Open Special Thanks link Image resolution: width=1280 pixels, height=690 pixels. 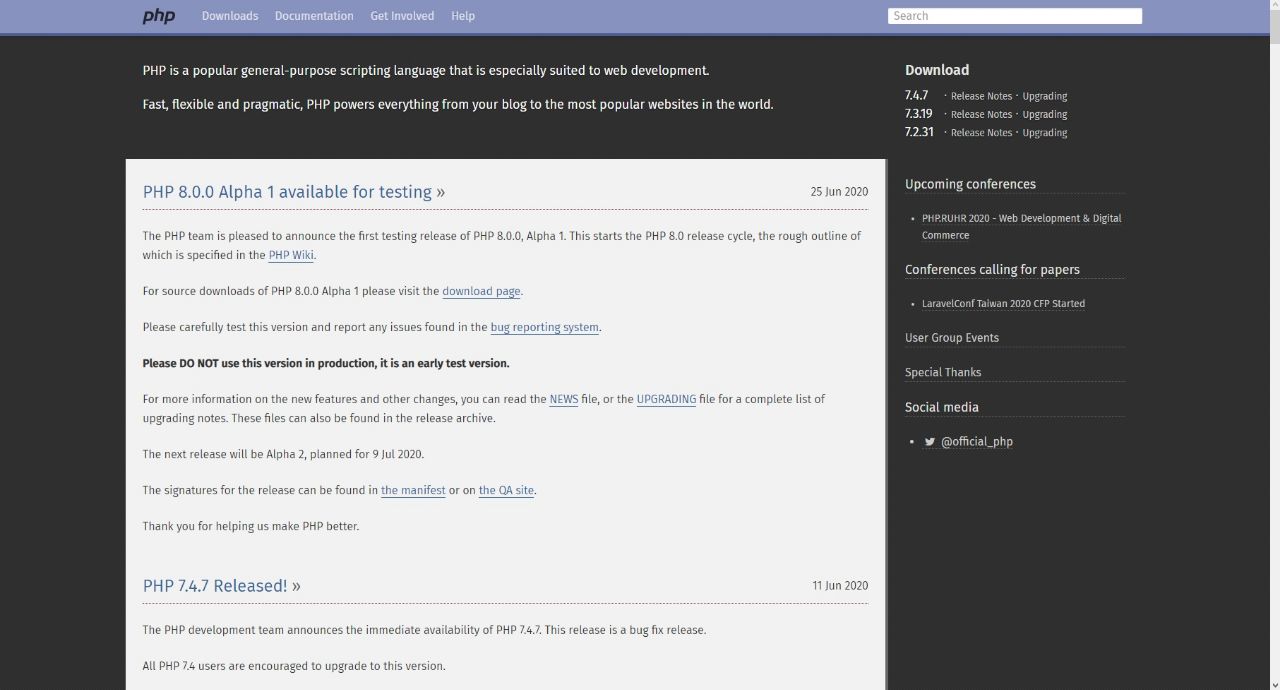click(943, 372)
